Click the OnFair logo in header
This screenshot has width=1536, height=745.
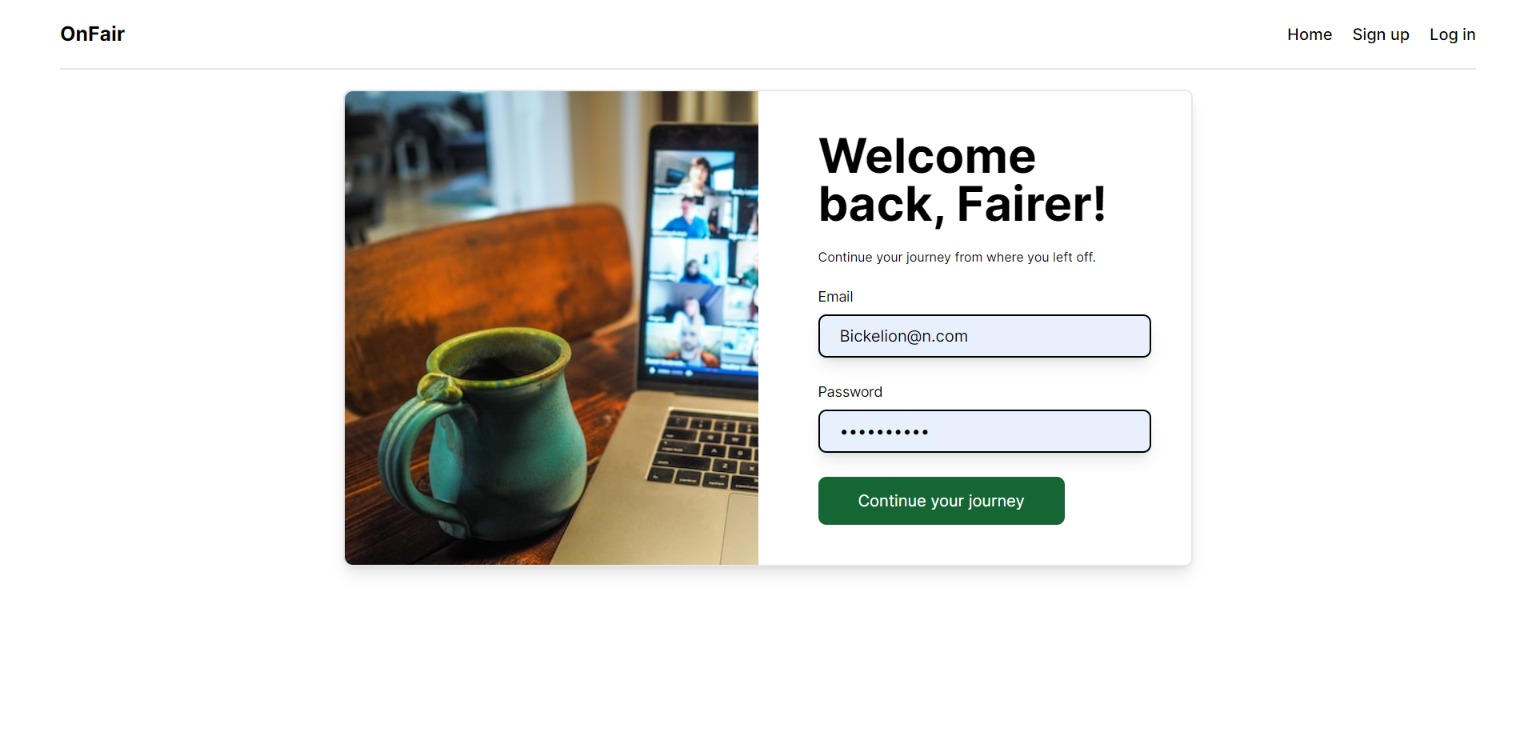(92, 34)
